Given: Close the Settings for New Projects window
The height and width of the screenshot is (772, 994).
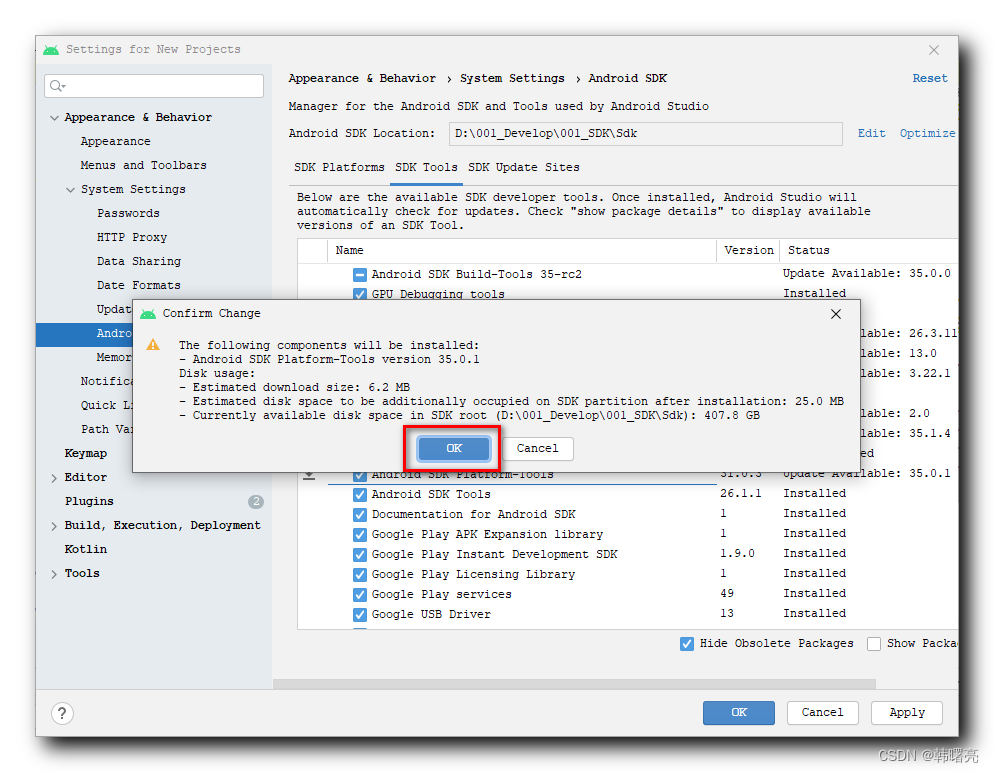Looking at the screenshot, I should (x=934, y=50).
